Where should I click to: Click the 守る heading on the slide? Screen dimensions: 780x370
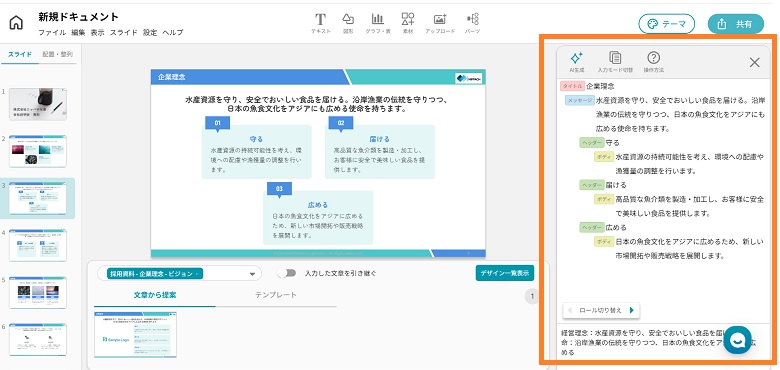(x=256, y=139)
